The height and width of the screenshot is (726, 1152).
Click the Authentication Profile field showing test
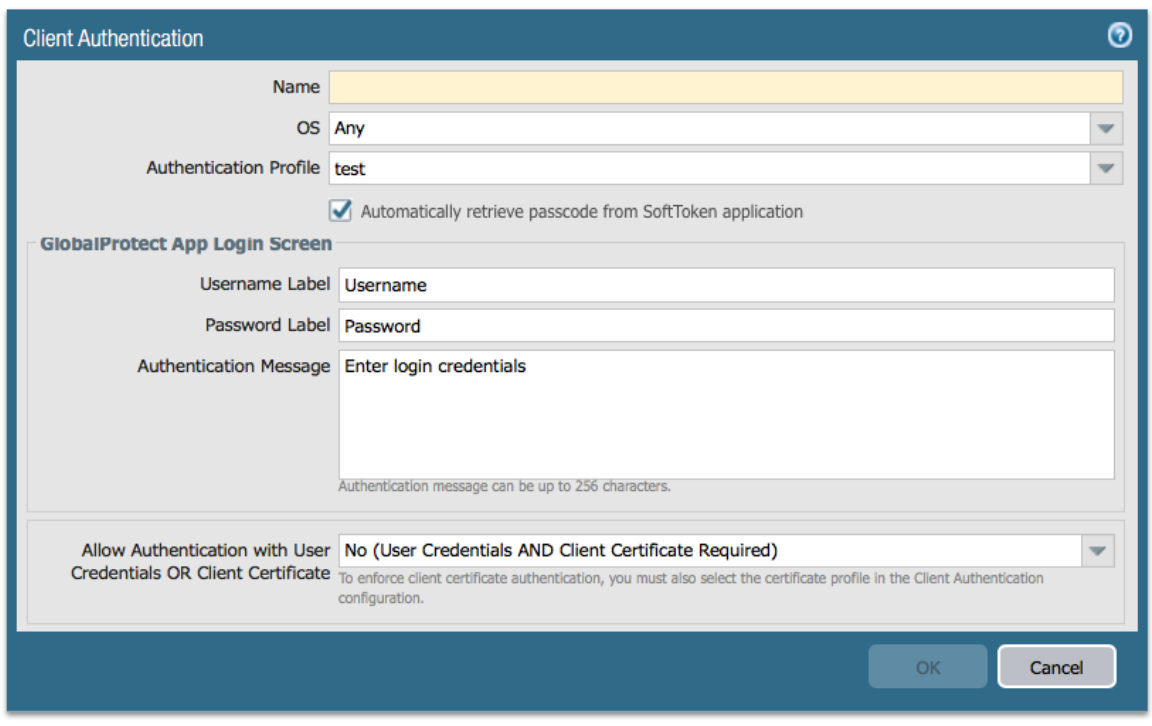[x=708, y=169]
